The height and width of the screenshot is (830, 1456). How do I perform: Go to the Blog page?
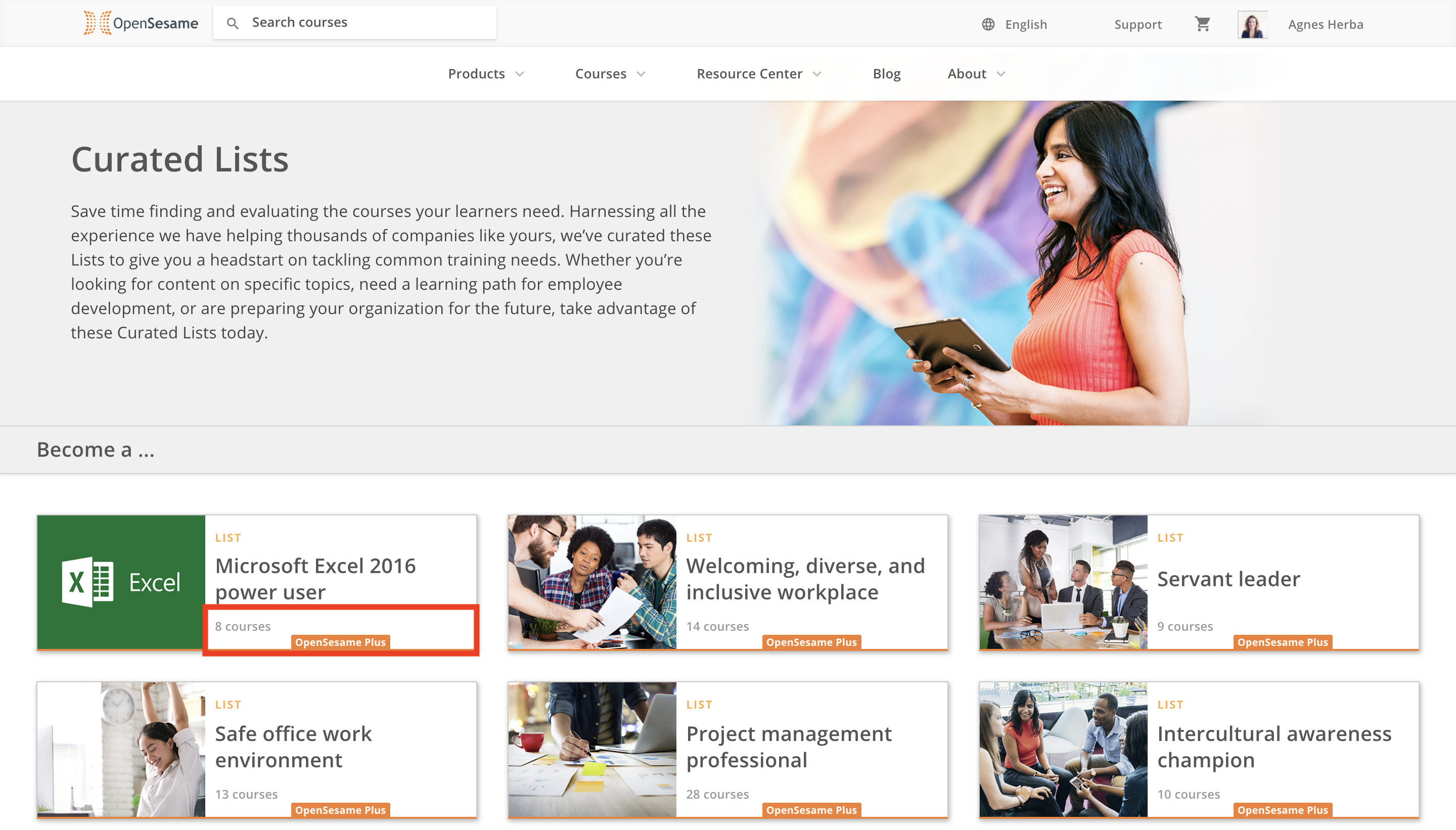pos(886,74)
